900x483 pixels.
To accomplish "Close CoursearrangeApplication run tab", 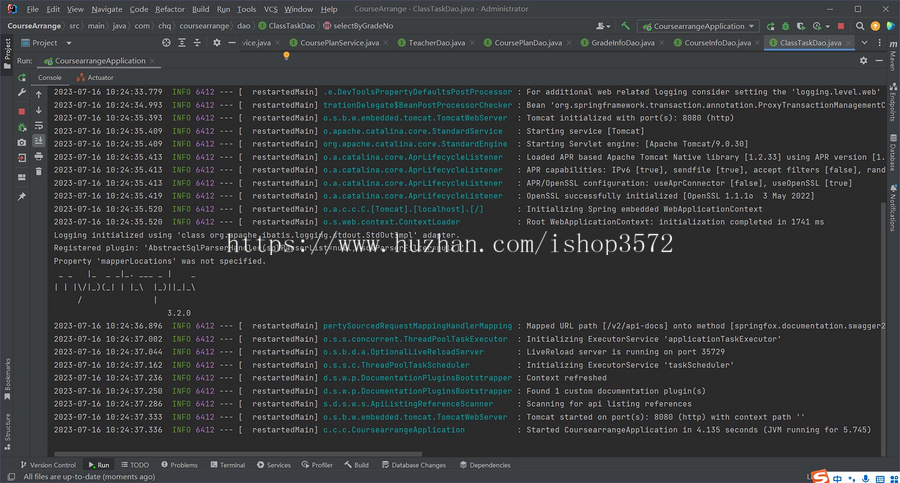I will [x=152, y=61].
